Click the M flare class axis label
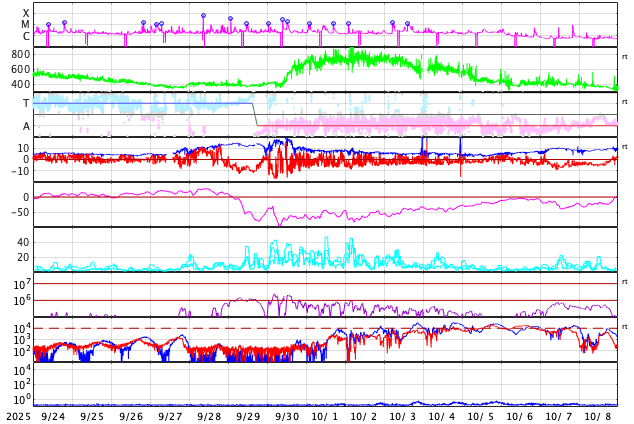 pyautogui.click(x=26, y=25)
